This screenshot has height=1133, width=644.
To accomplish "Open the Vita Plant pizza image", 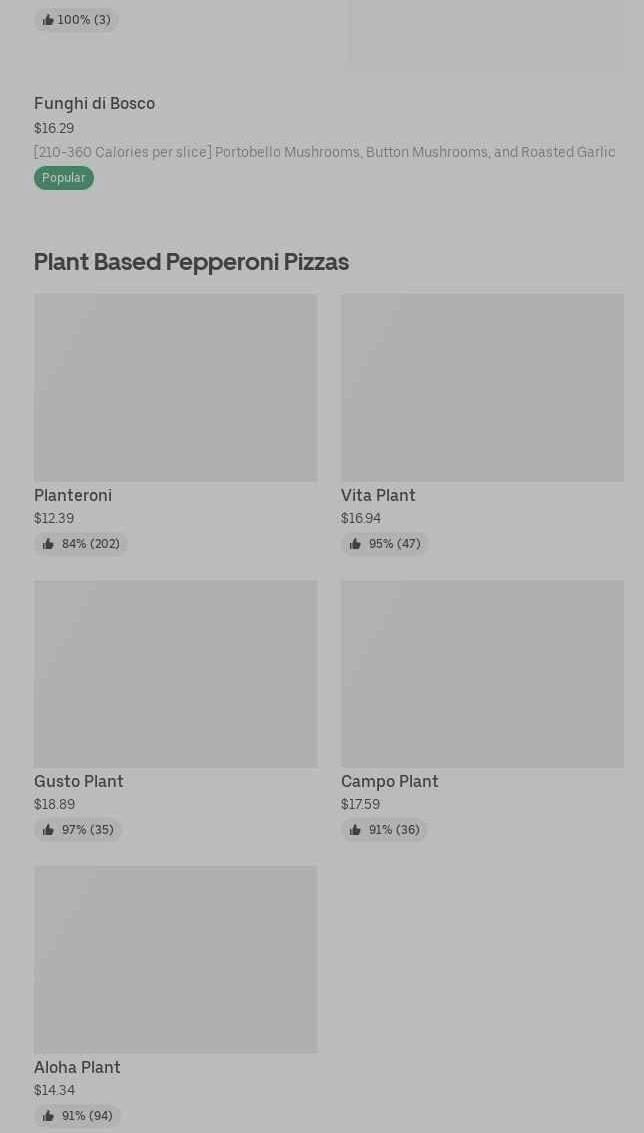I will [482, 387].
